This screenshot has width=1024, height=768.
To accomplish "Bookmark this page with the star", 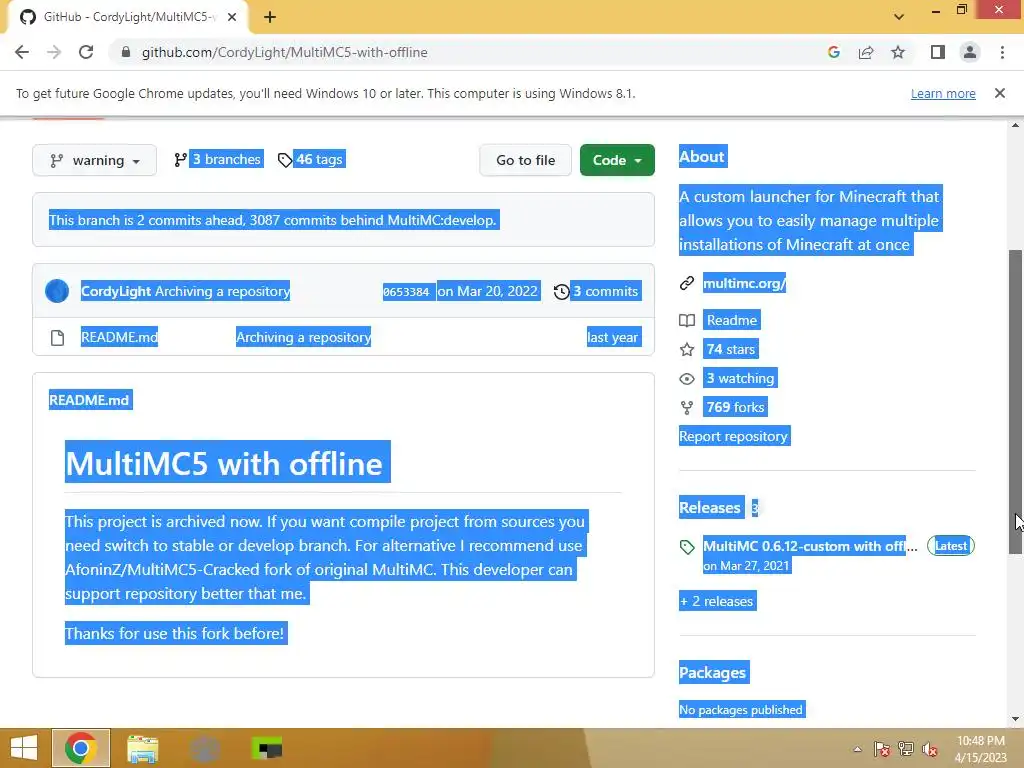I will [x=898, y=52].
